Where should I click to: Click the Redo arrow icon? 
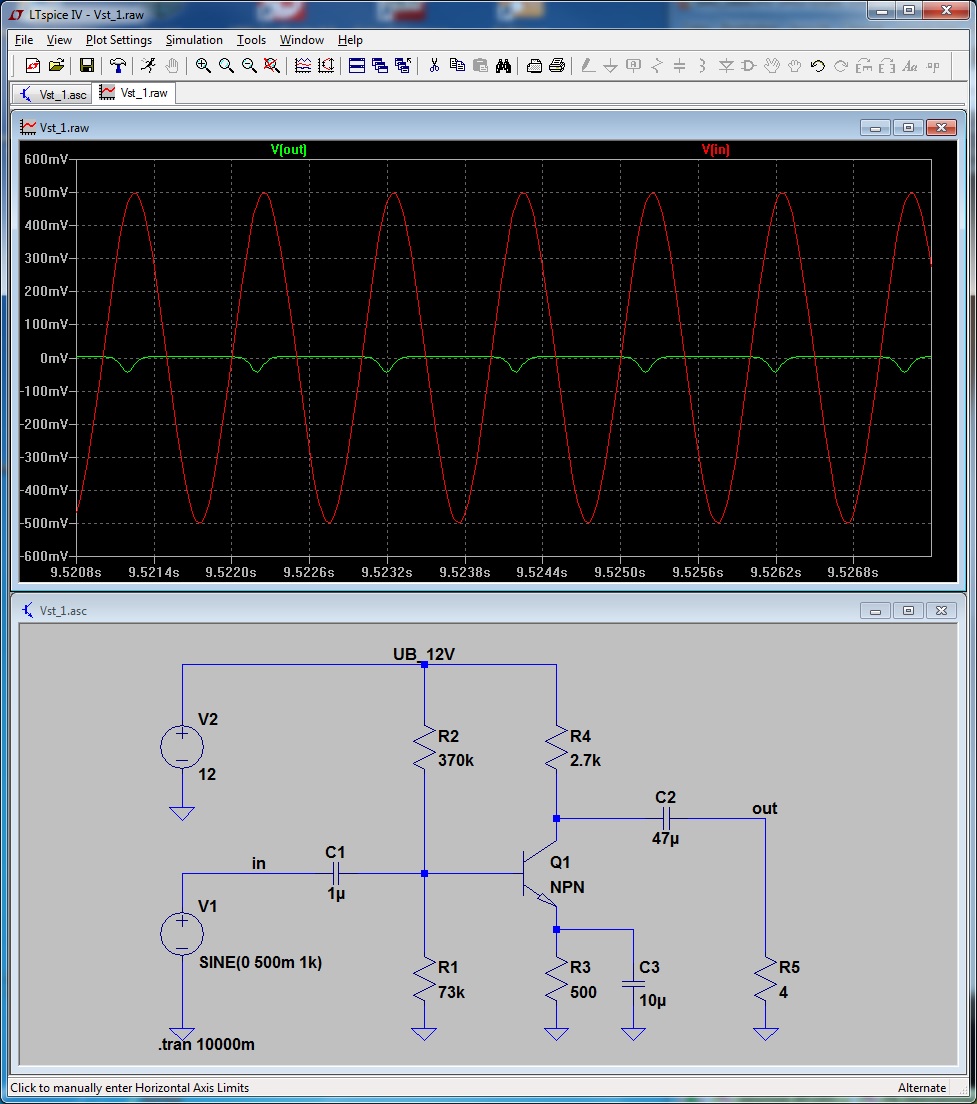pyautogui.click(x=840, y=65)
